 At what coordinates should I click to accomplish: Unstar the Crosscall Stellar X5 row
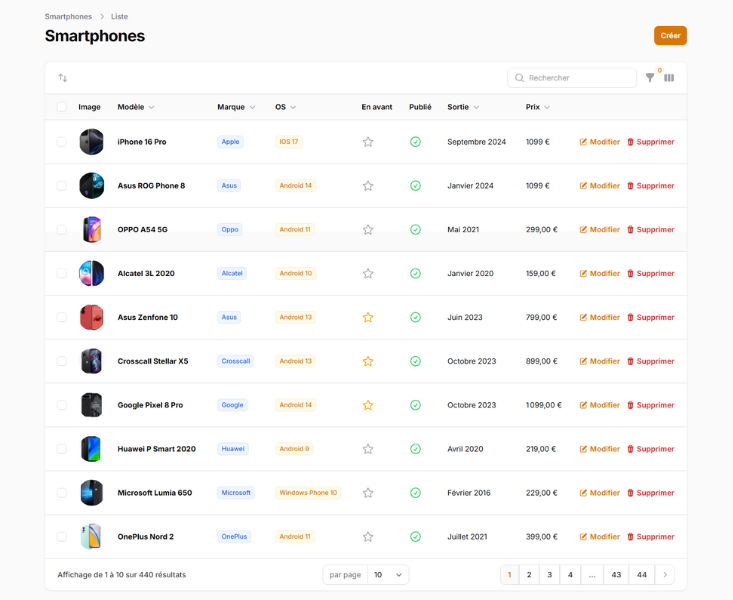click(x=368, y=361)
